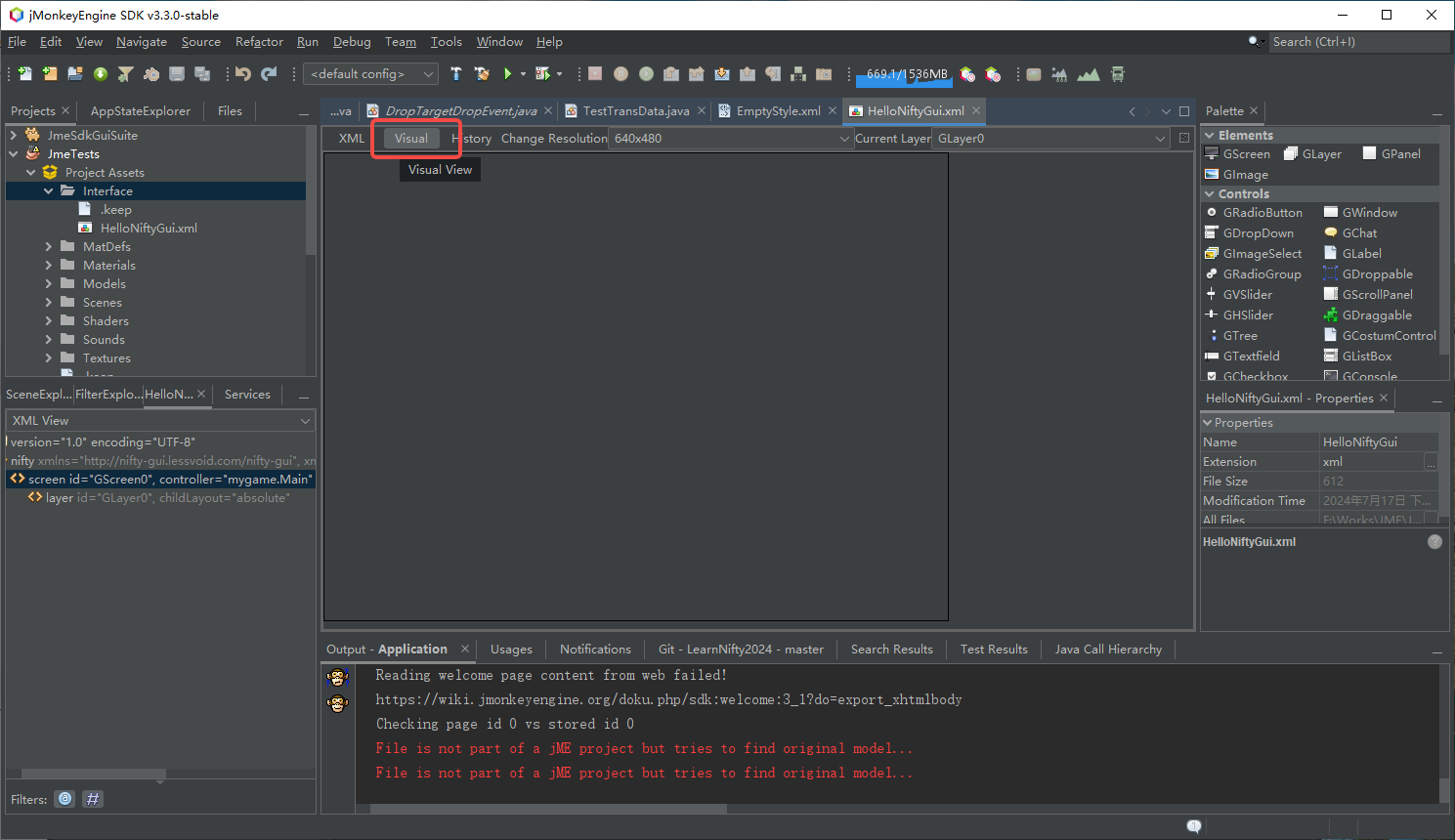The width and height of the screenshot is (1455, 840).
Task: Toggle the hash filter button in Filters
Action: click(93, 799)
